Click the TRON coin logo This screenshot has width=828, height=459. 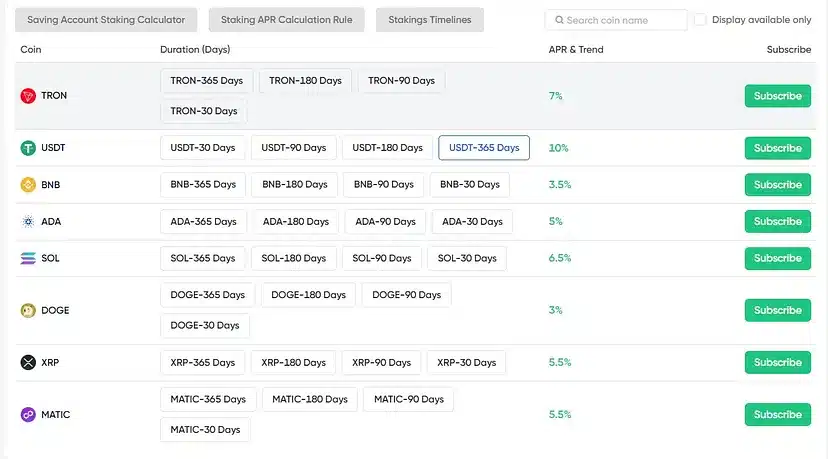(x=28, y=96)
